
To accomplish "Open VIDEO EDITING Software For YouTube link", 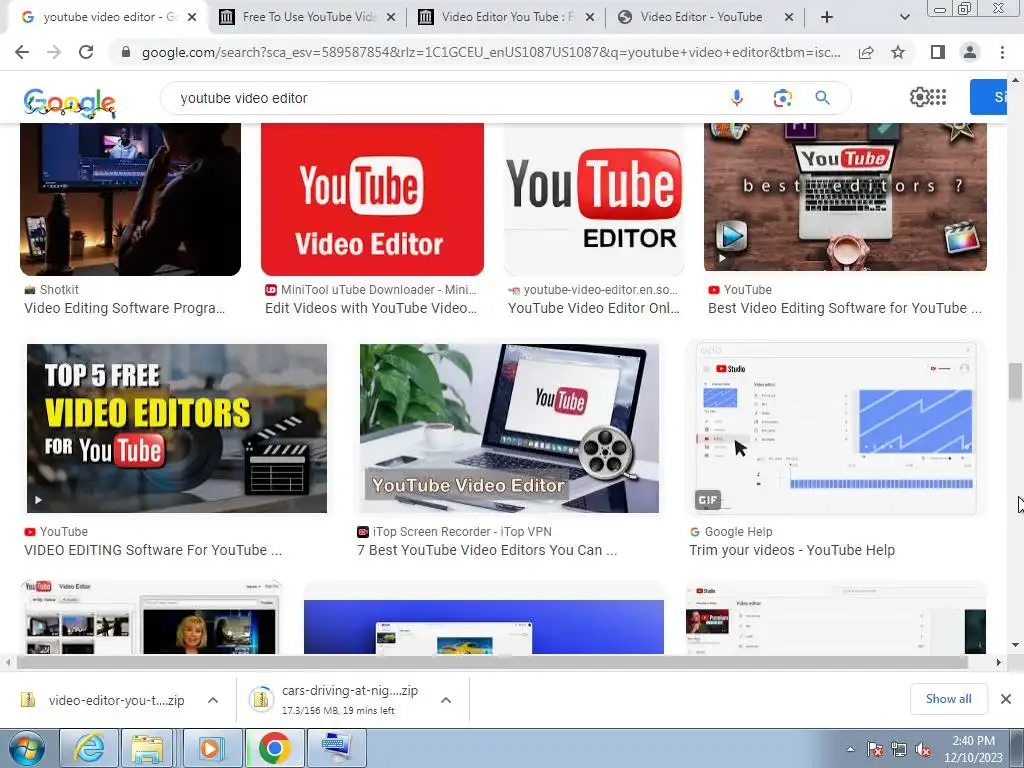I will 153,551.
